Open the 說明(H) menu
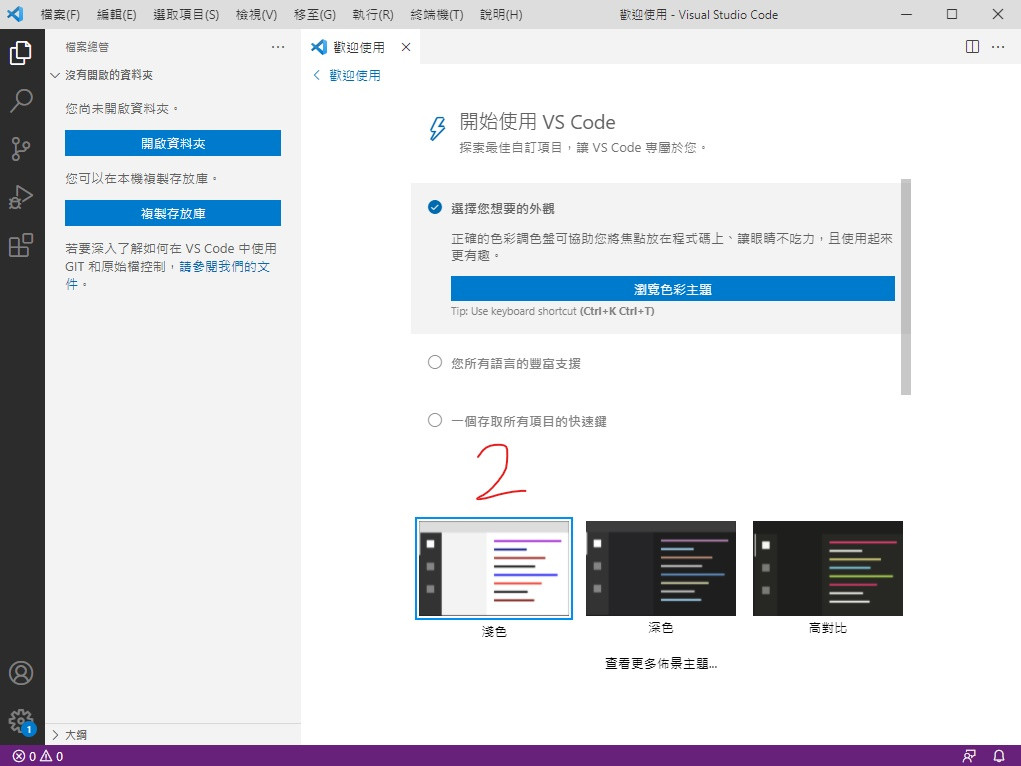The height and width of the screenshot is (766, 1021). (501, 14)
